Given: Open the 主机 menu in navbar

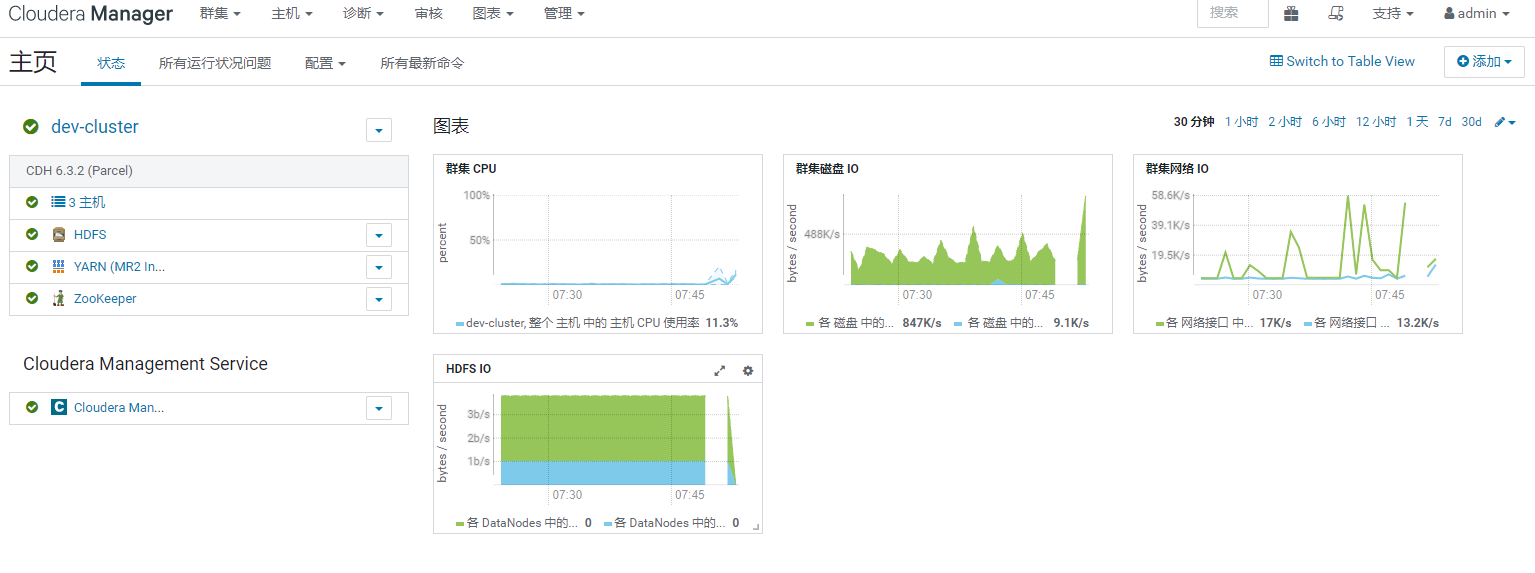Looking at the screenshot, I should point(292,13).
